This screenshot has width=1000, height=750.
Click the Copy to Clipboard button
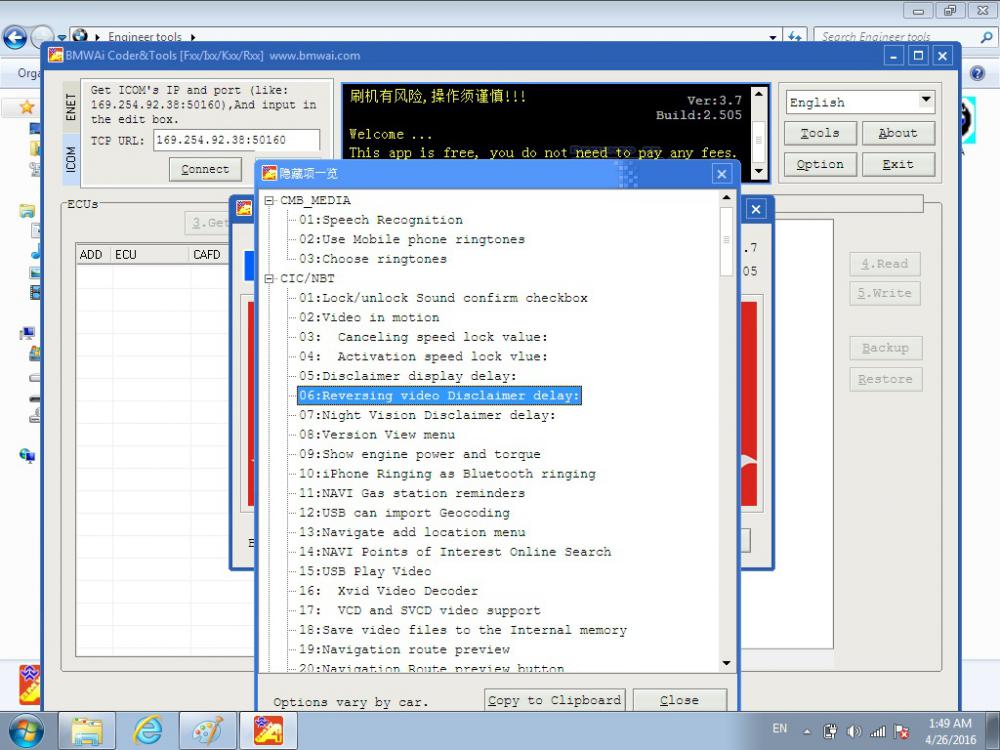554,700
